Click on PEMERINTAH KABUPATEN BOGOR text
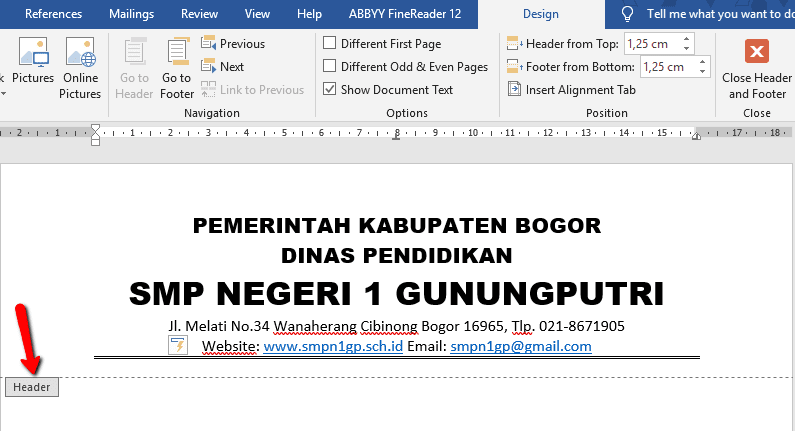 [x=397, y=226]
